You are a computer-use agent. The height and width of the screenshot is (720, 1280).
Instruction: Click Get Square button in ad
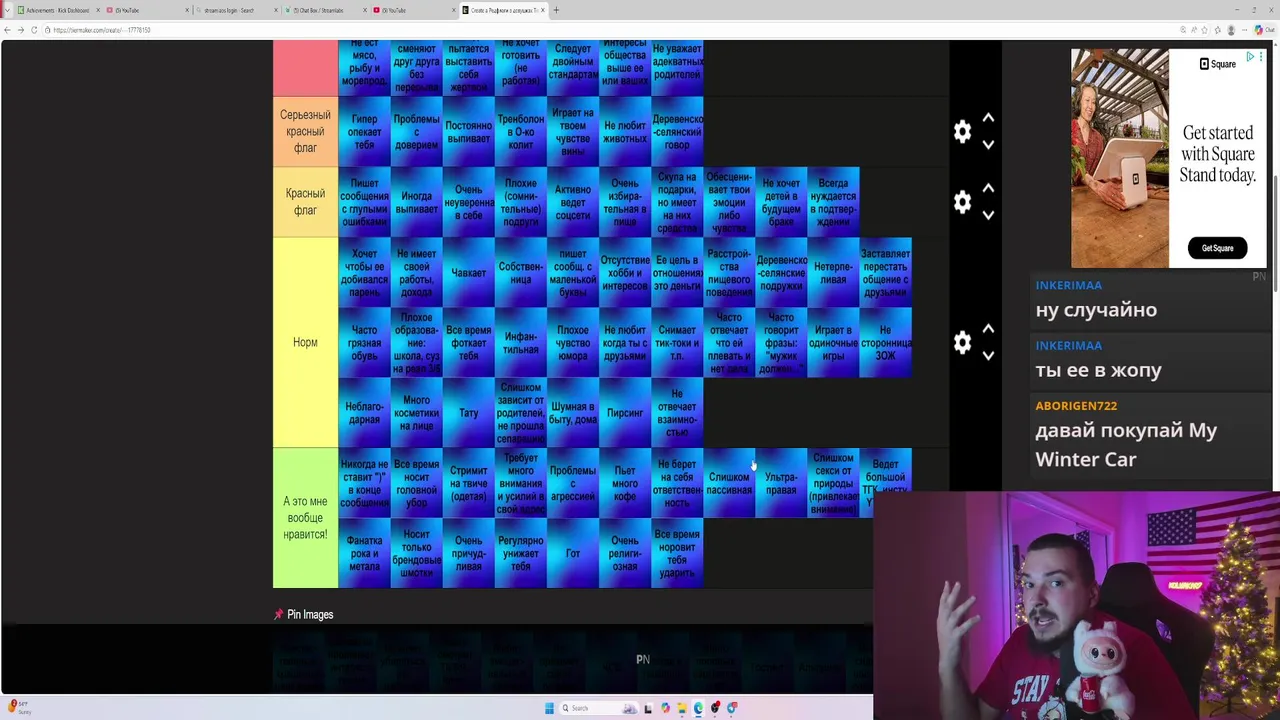click(x=1217, y=248)
